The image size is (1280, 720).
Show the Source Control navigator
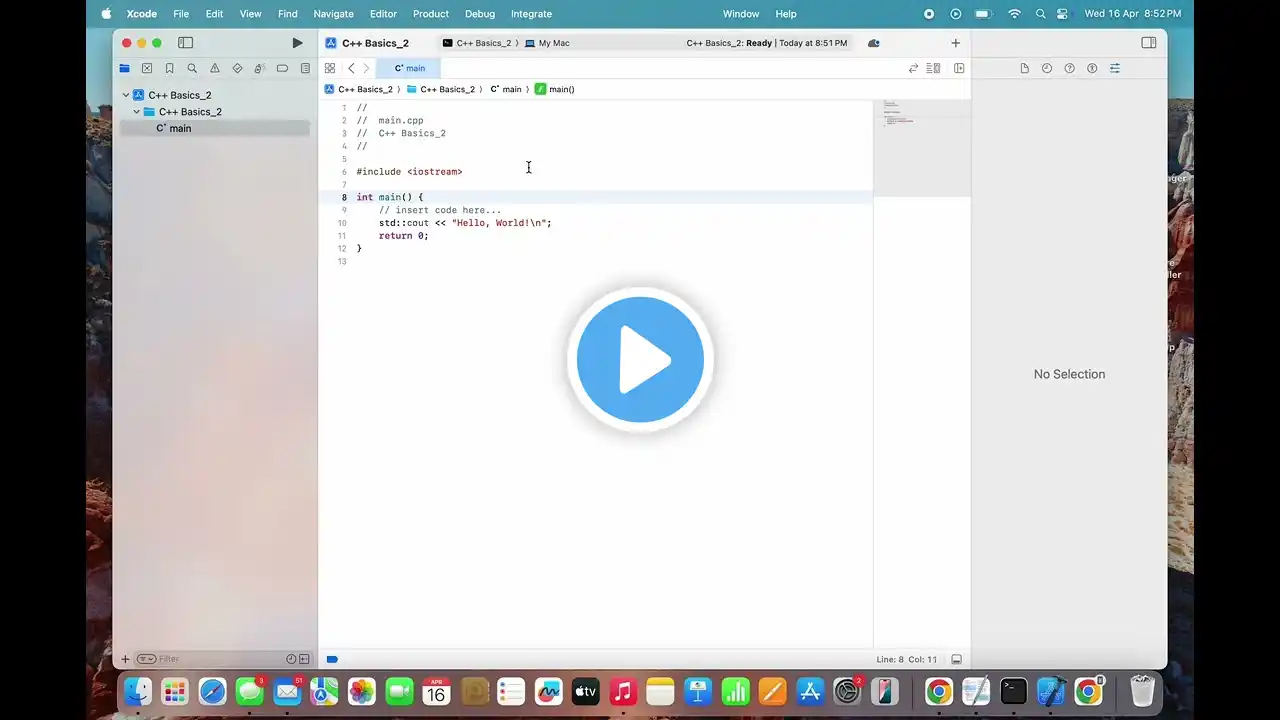147,69
